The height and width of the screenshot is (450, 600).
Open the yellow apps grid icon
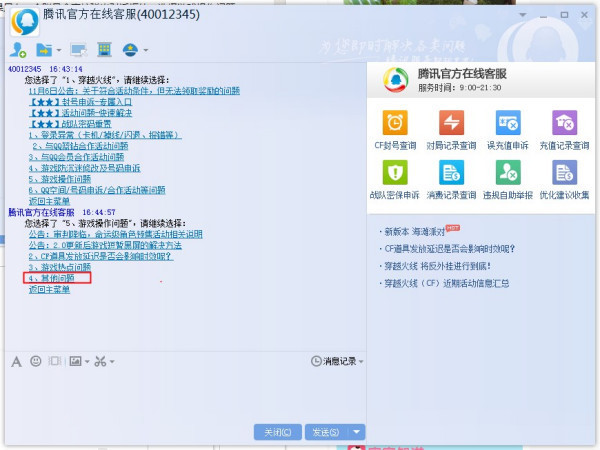pyautogui.click(x=104, y=49)
